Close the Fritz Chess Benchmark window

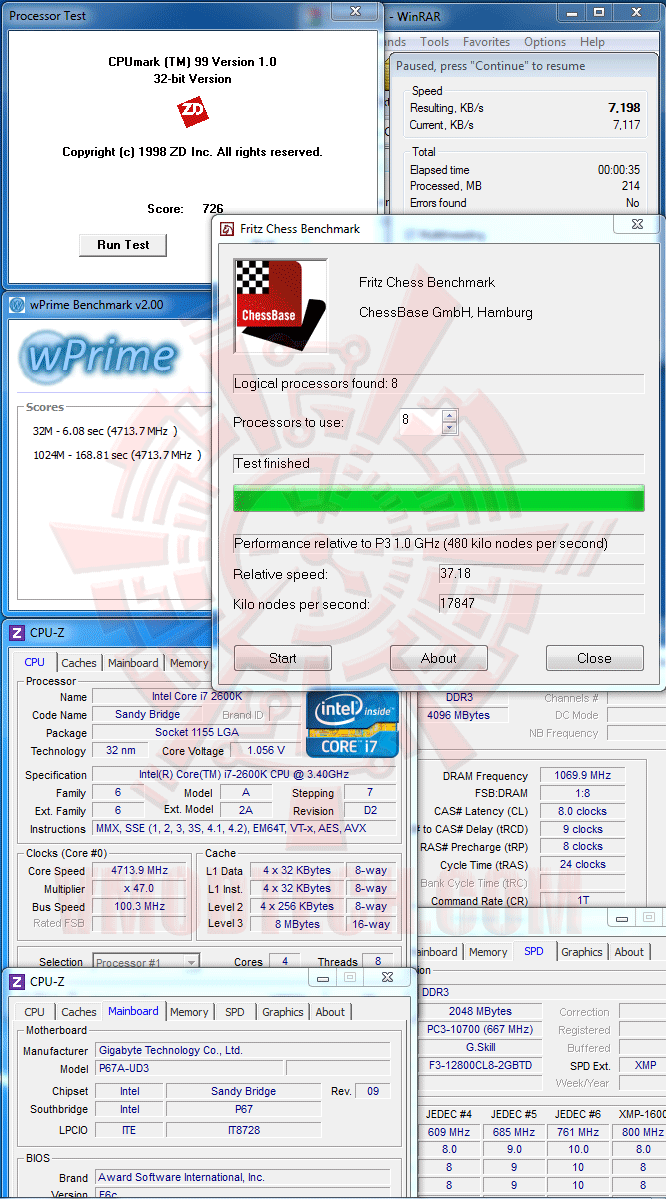(x=637, y=224)
